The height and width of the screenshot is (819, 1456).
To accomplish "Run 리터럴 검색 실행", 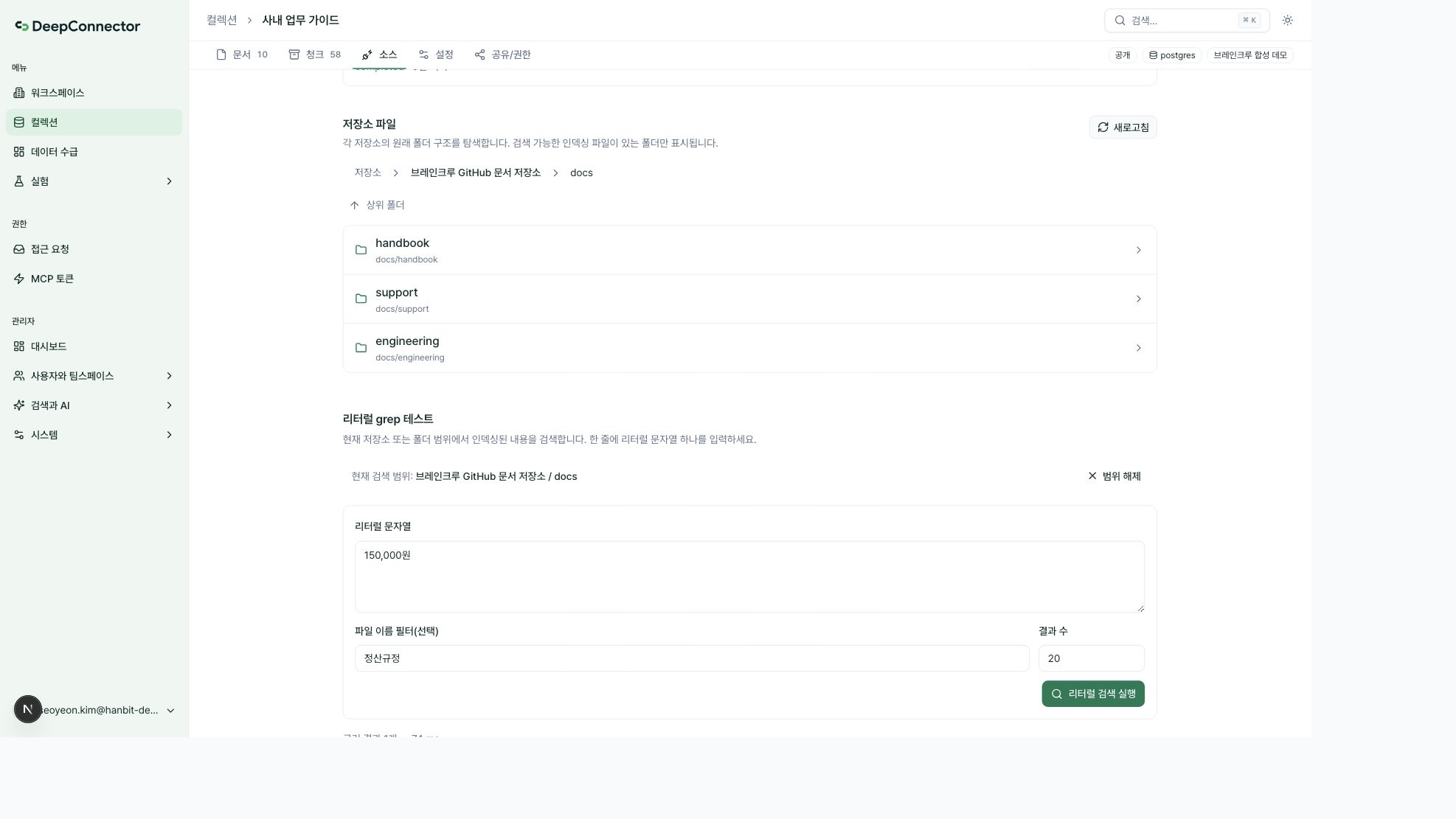I will (1092, 694).
